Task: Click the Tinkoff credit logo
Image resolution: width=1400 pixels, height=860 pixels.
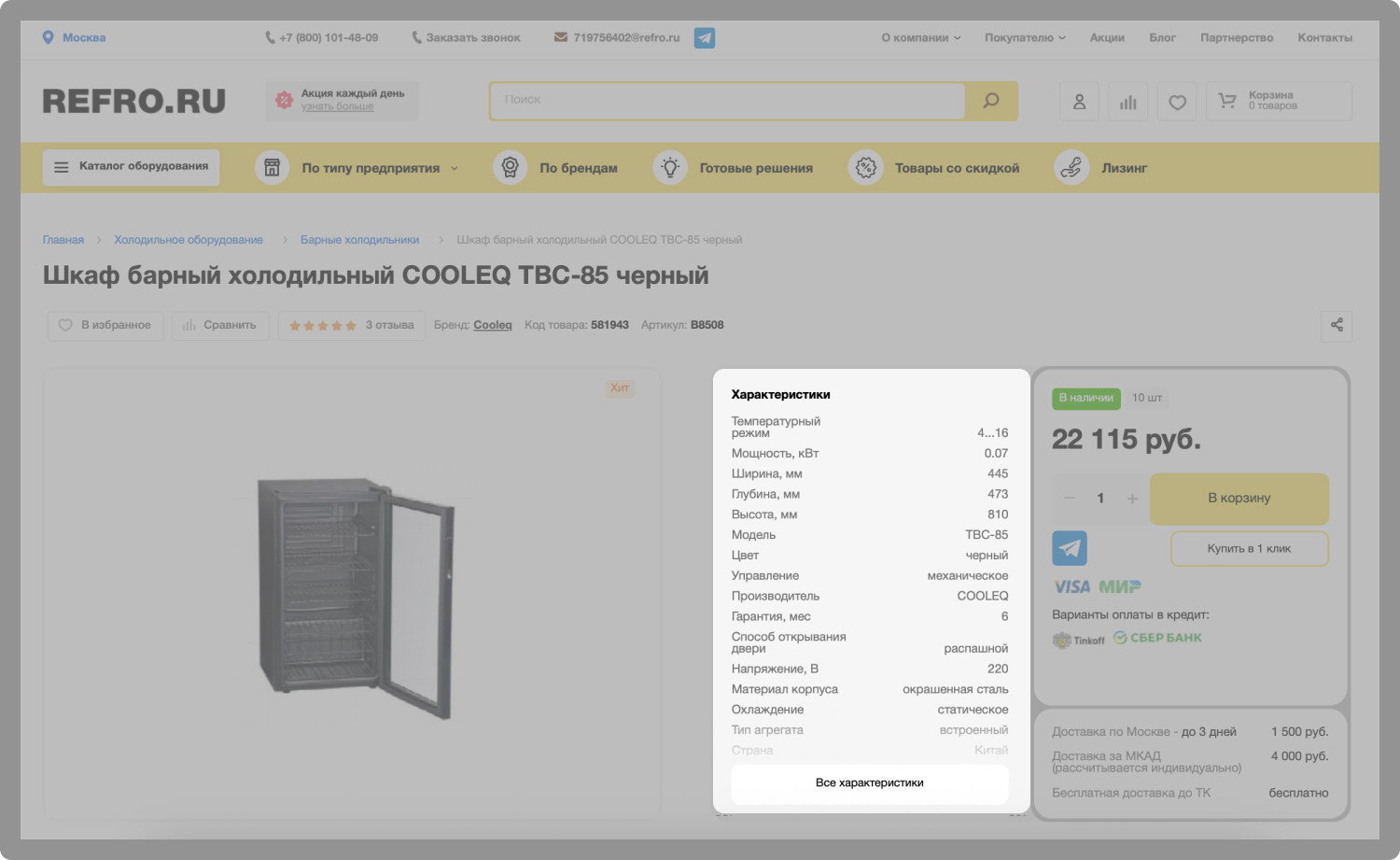Action: pos(1079,641)
